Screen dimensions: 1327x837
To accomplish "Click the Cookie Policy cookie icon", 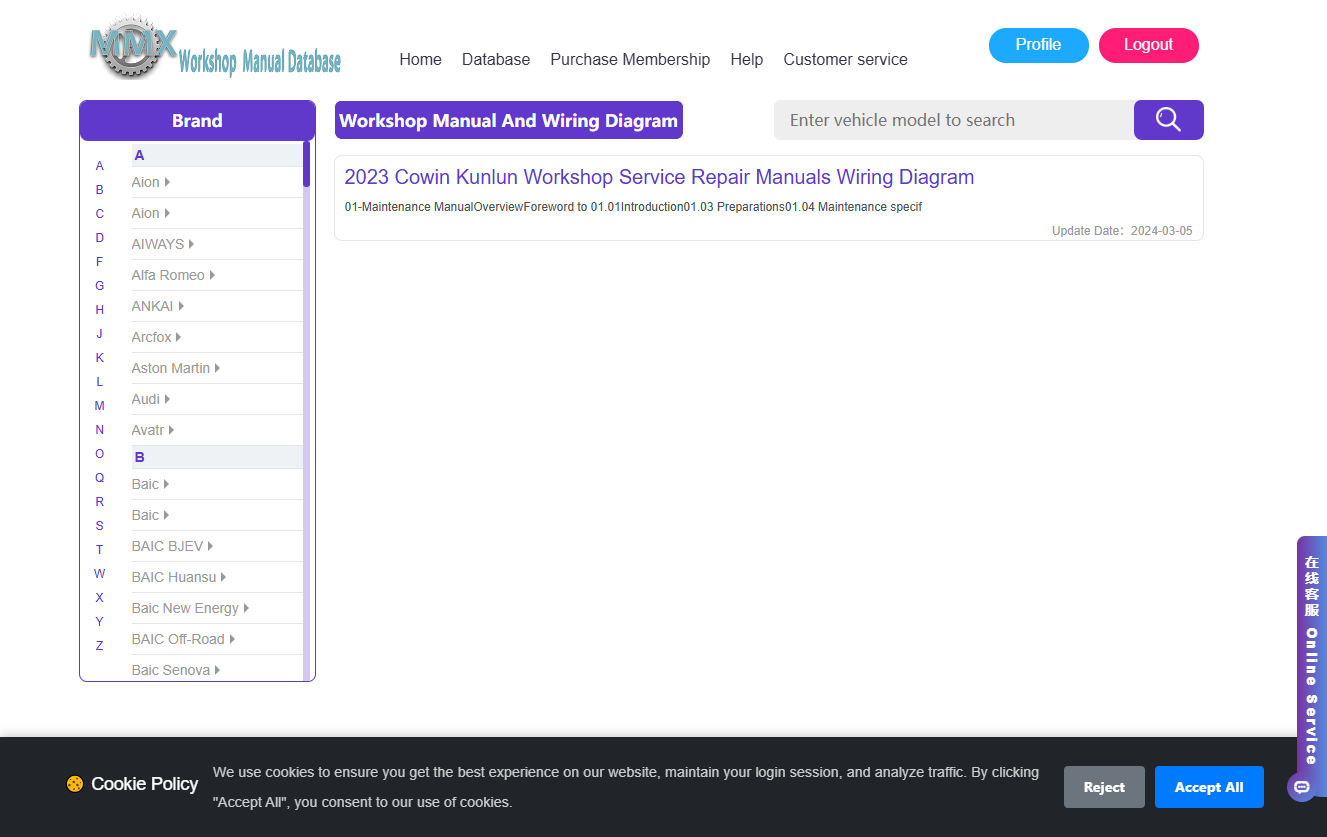I will (x=74, y=784).
